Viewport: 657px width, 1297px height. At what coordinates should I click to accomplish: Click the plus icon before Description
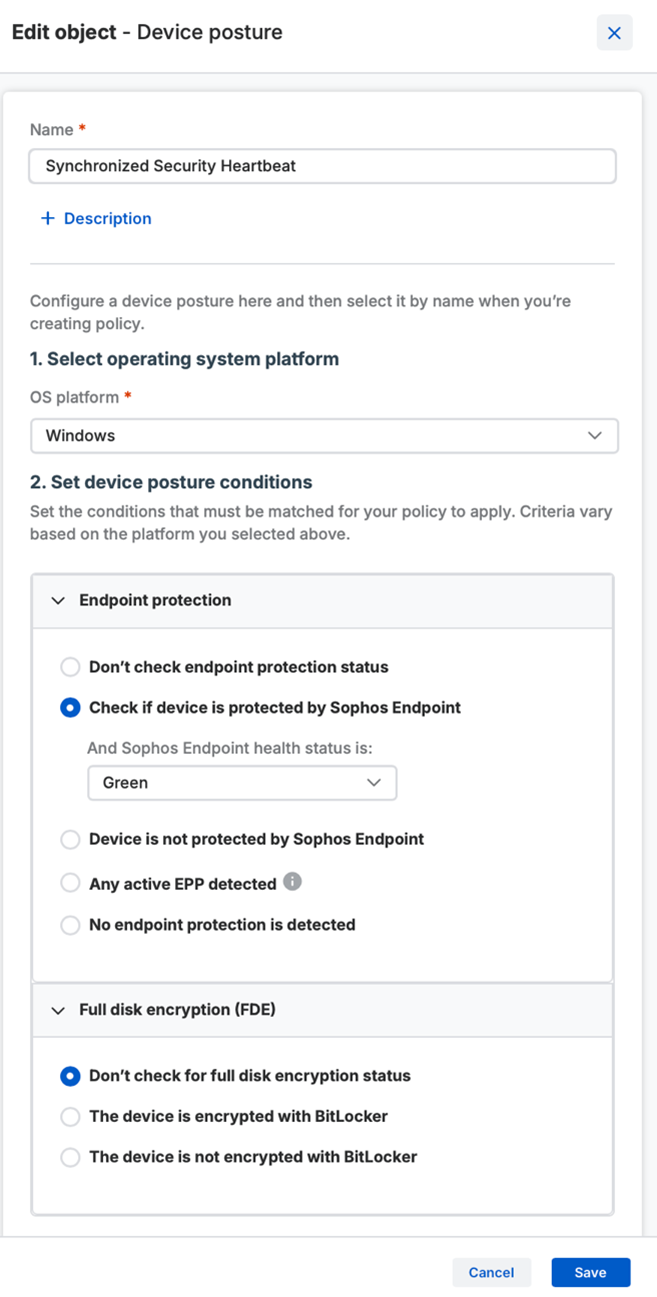pyautogui.click(x=47, y=218)
